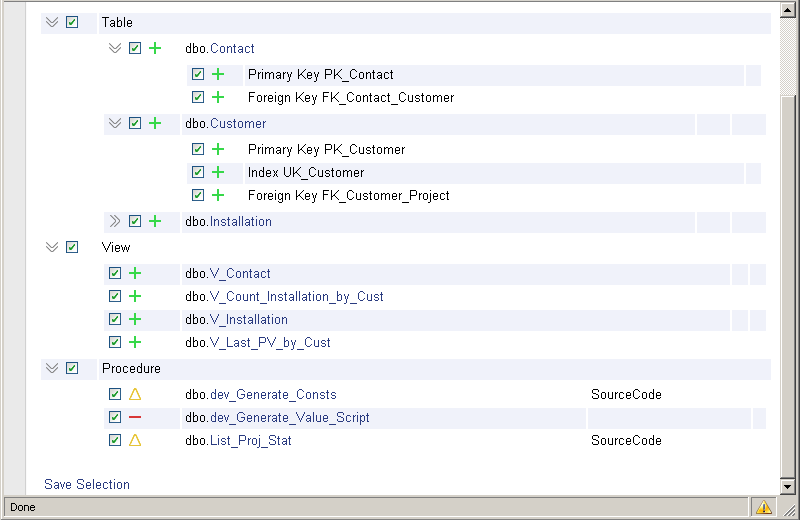Toggle checkbox for Foreign Key FK_Contact_Customer
This screenshot has width=800, height=520.
tap(198, 97)
